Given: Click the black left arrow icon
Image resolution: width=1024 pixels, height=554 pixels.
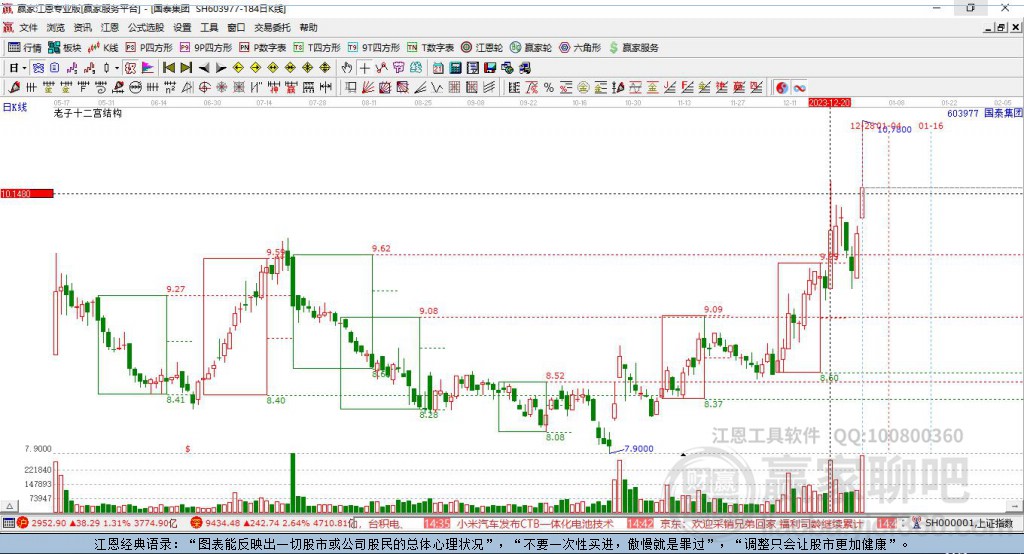Looking at the screenshot, I should pos(204,68).
